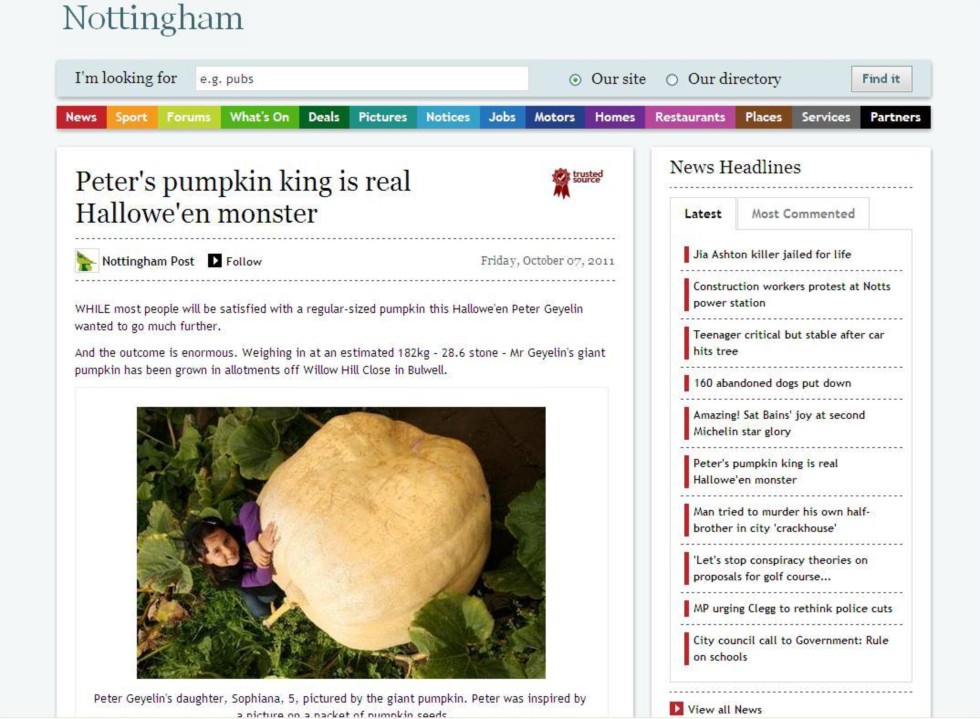Click the View all News arrow icon
The image size is (980, 719).
click(676, 709)
